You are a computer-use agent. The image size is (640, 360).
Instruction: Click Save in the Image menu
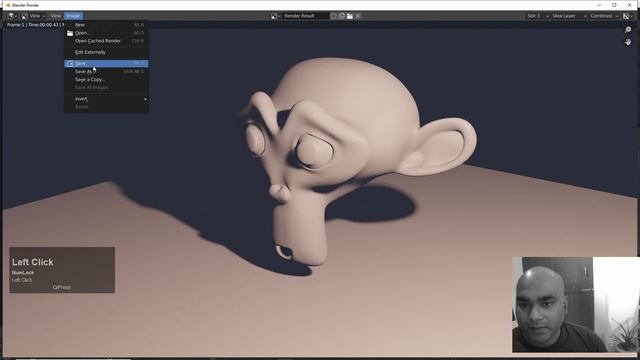[x=106, y=64]
